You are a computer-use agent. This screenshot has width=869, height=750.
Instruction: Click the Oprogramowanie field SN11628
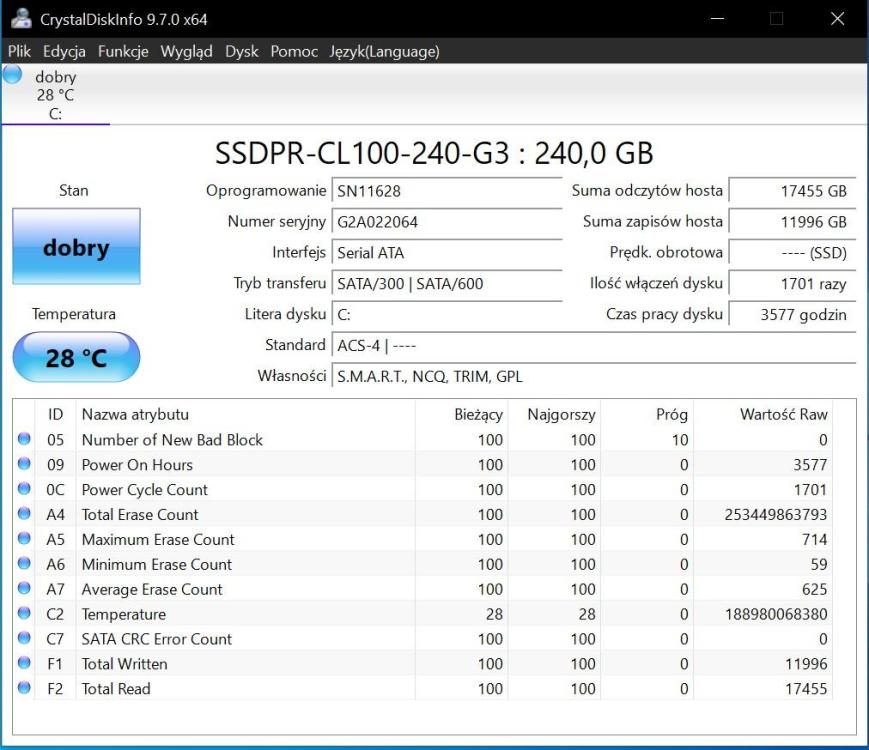(446, 191)
